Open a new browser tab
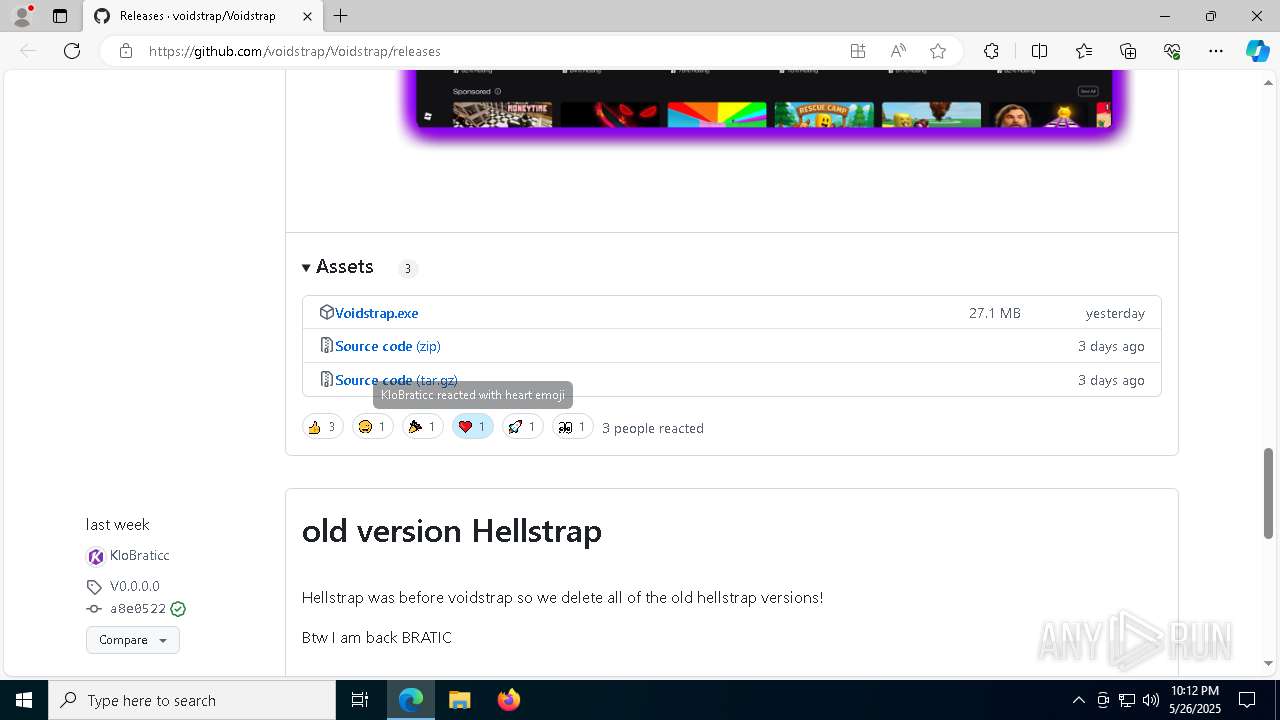The width and height of the screenshot is (1280, 720). tap(341, 16)
